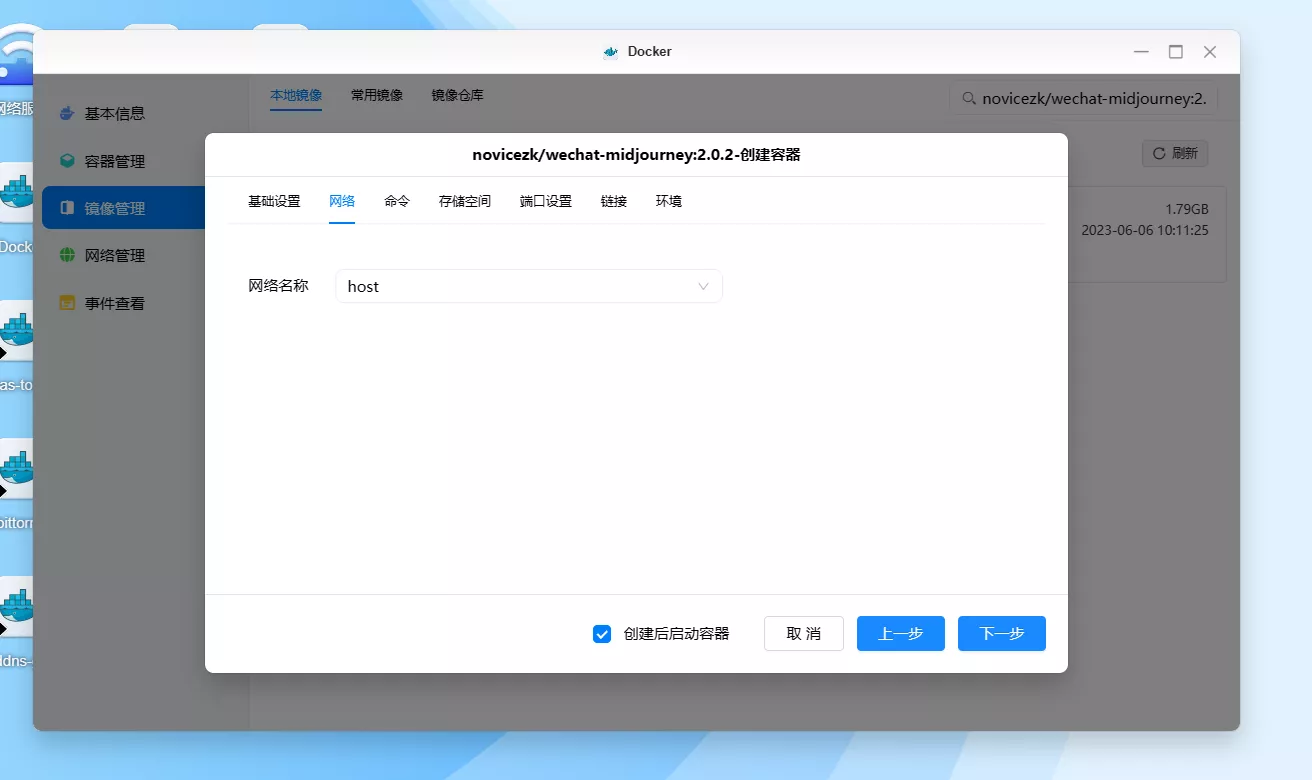
Task: Proceed with 下一步 button
Action: tap(1002, 634)
